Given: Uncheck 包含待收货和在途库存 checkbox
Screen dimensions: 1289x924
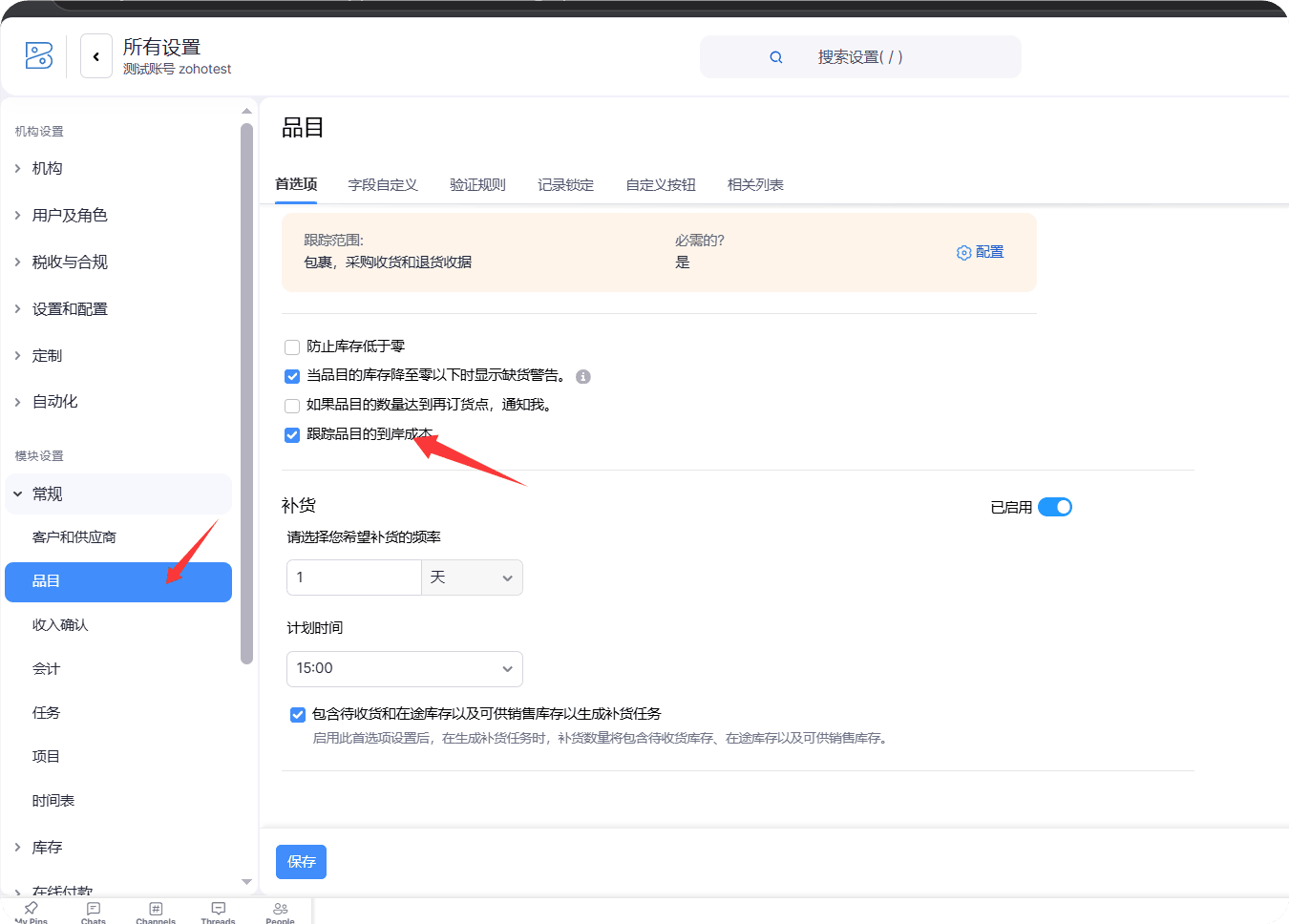Looking at the screenshot, I should 298,715.
